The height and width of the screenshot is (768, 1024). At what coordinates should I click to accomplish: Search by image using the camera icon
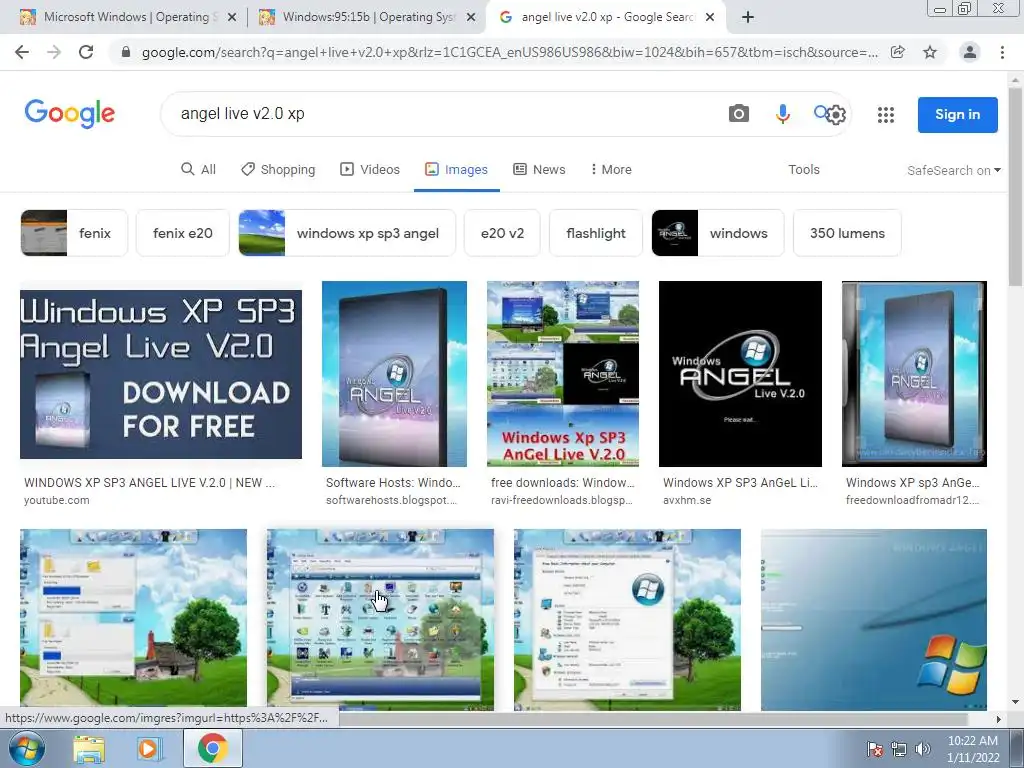pyautogui.click(x=739, y=114)
